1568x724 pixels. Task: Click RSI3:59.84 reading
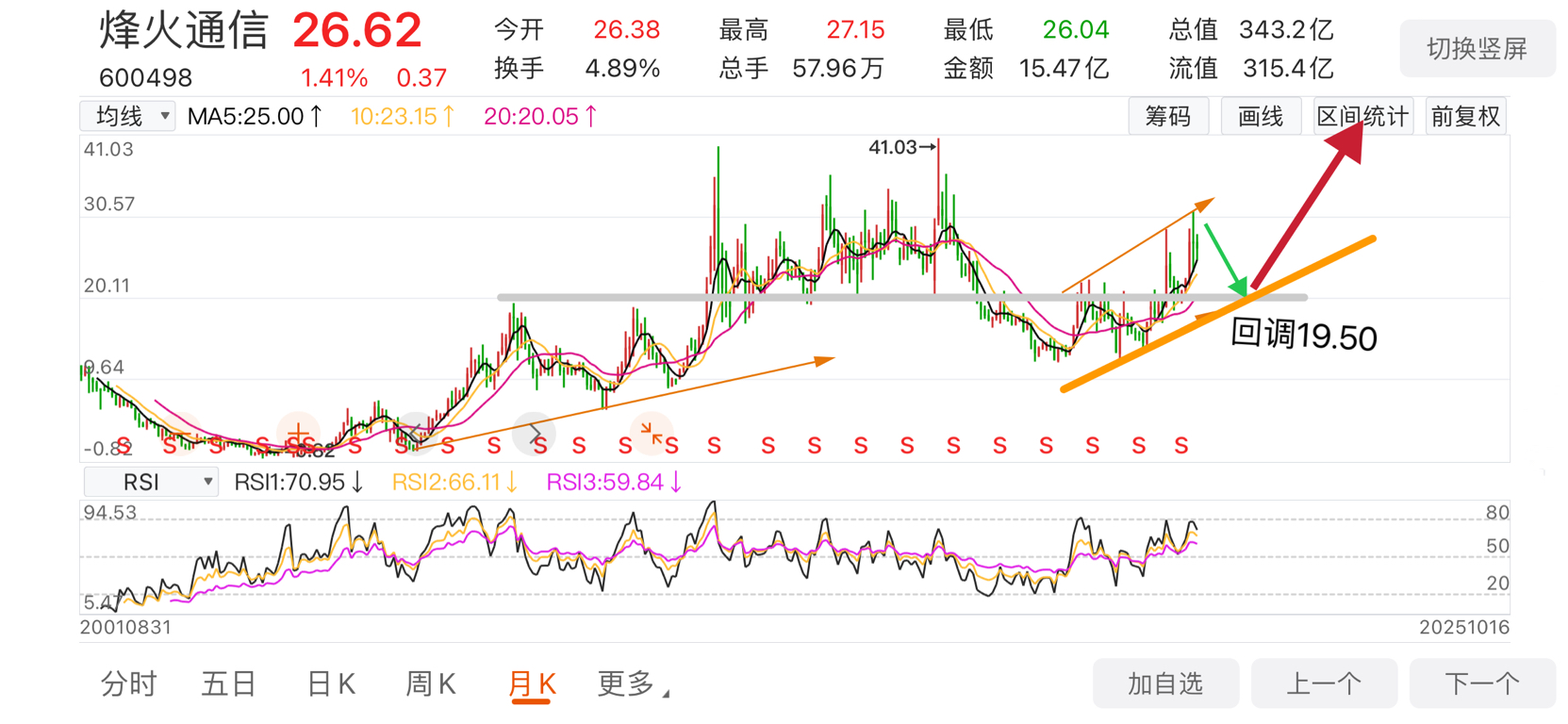point(615,483)
